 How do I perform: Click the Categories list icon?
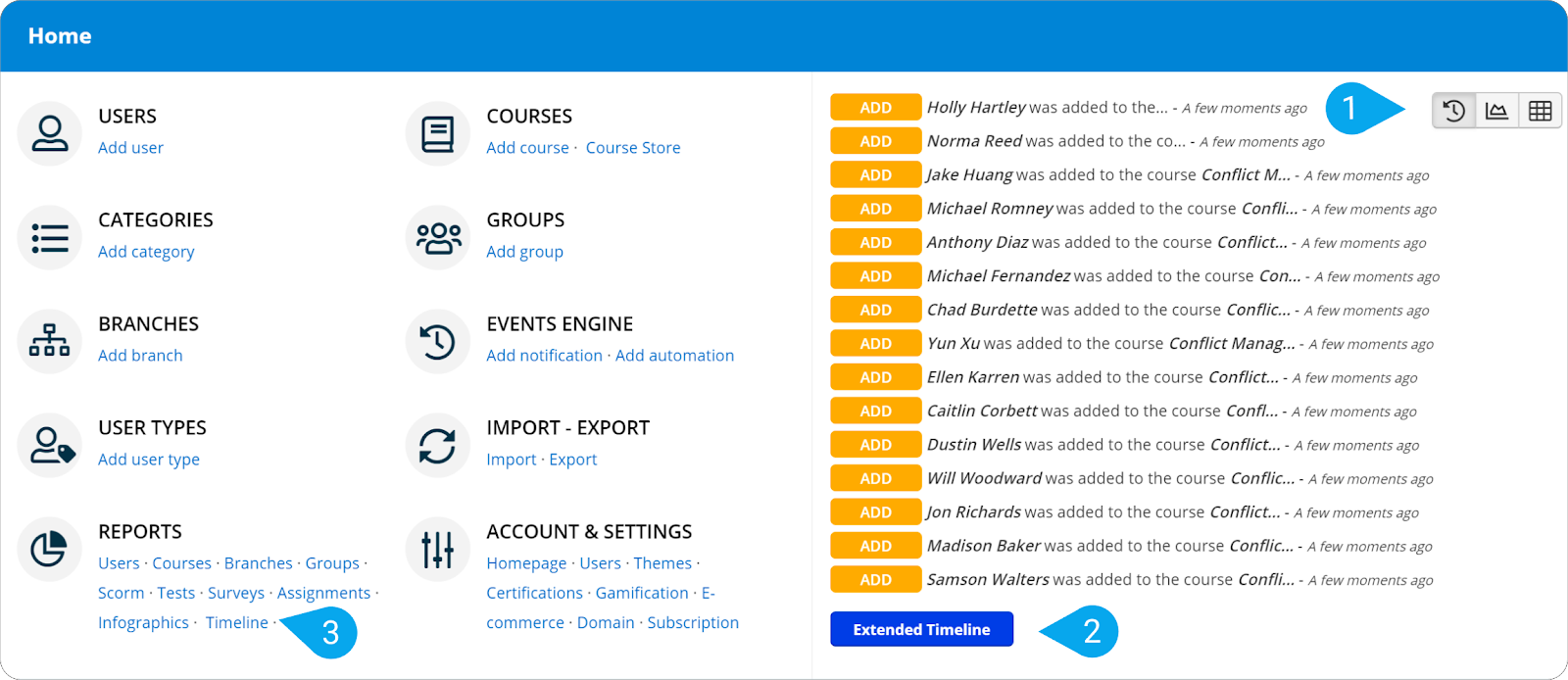coord(49,238)
